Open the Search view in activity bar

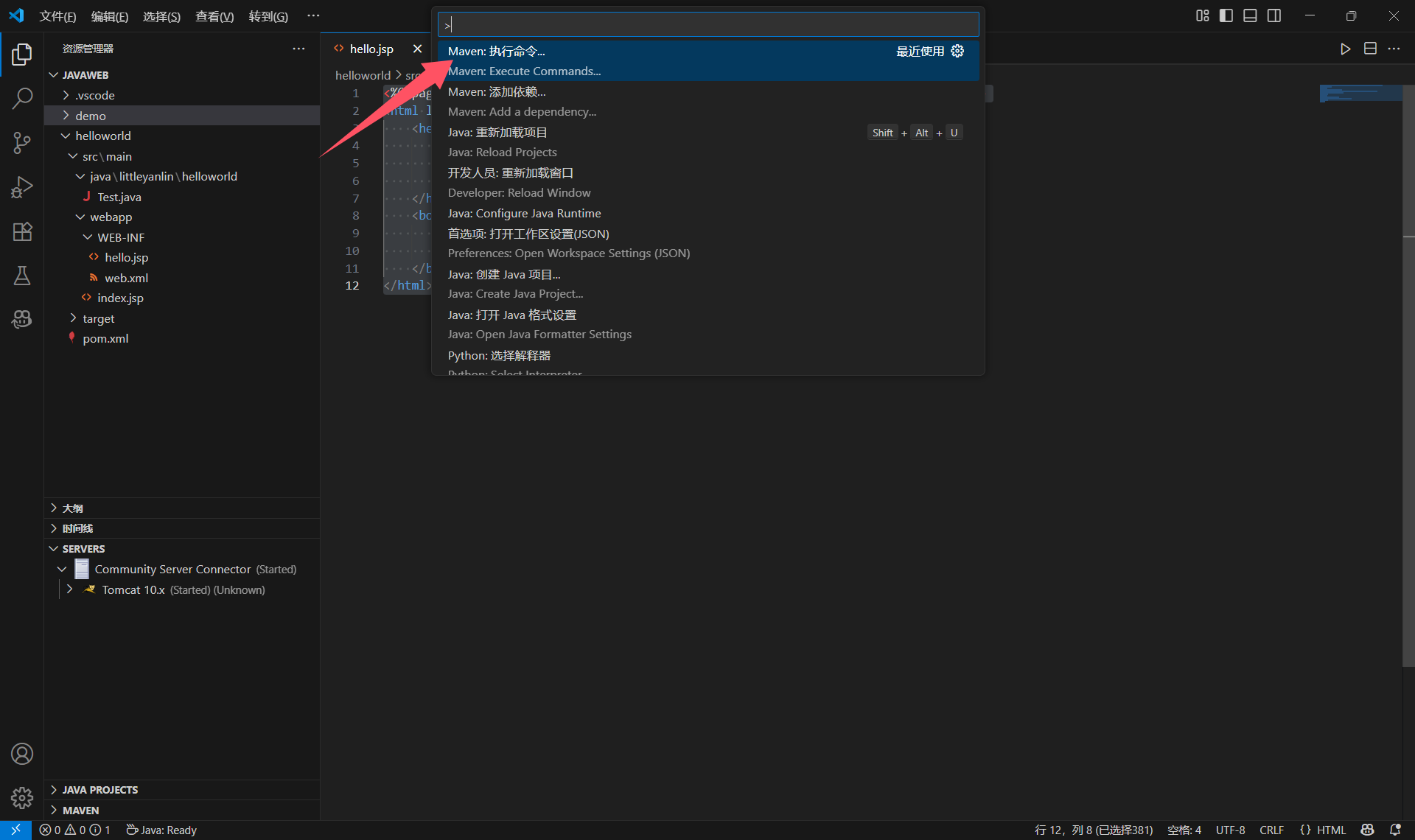pos(22,98)
